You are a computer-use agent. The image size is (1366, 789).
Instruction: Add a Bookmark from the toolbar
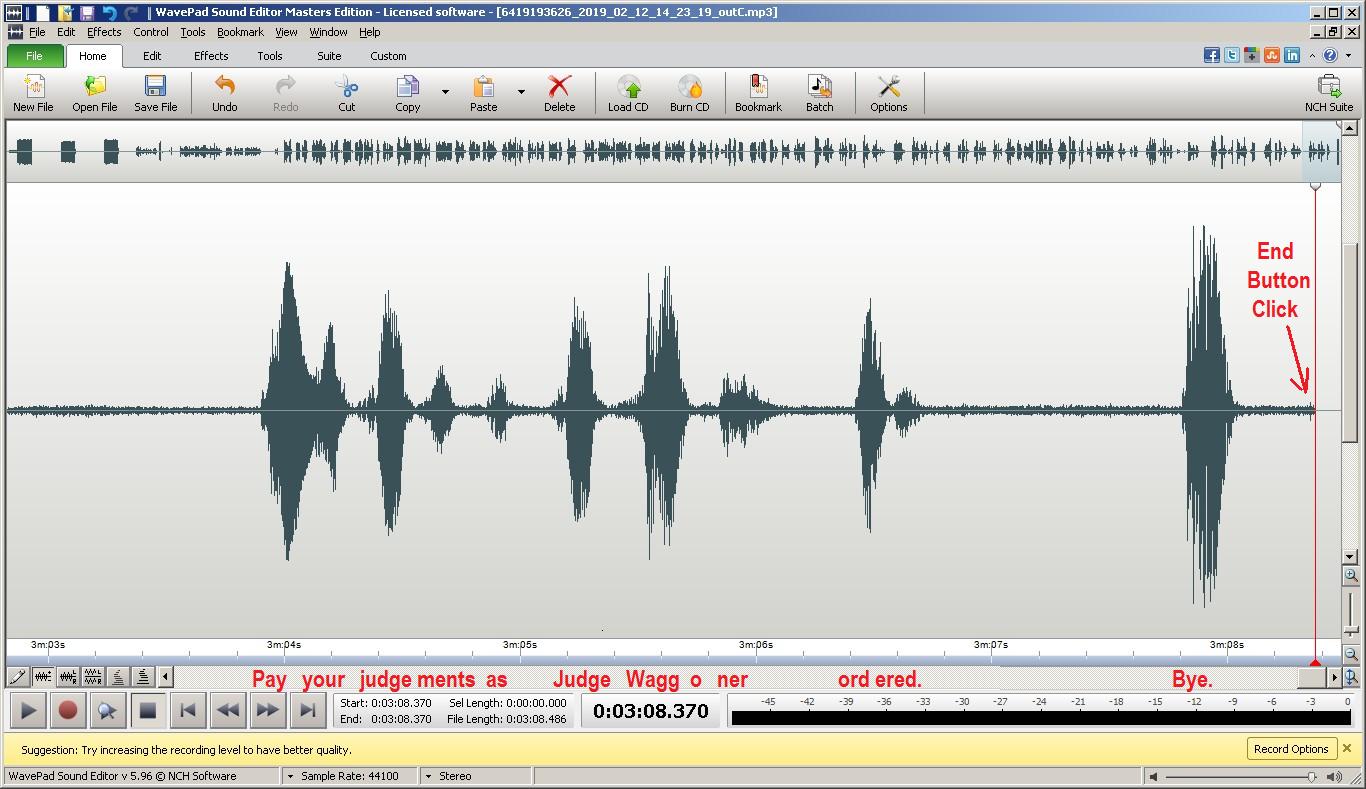pyautogui.click(x=758, y=93)
